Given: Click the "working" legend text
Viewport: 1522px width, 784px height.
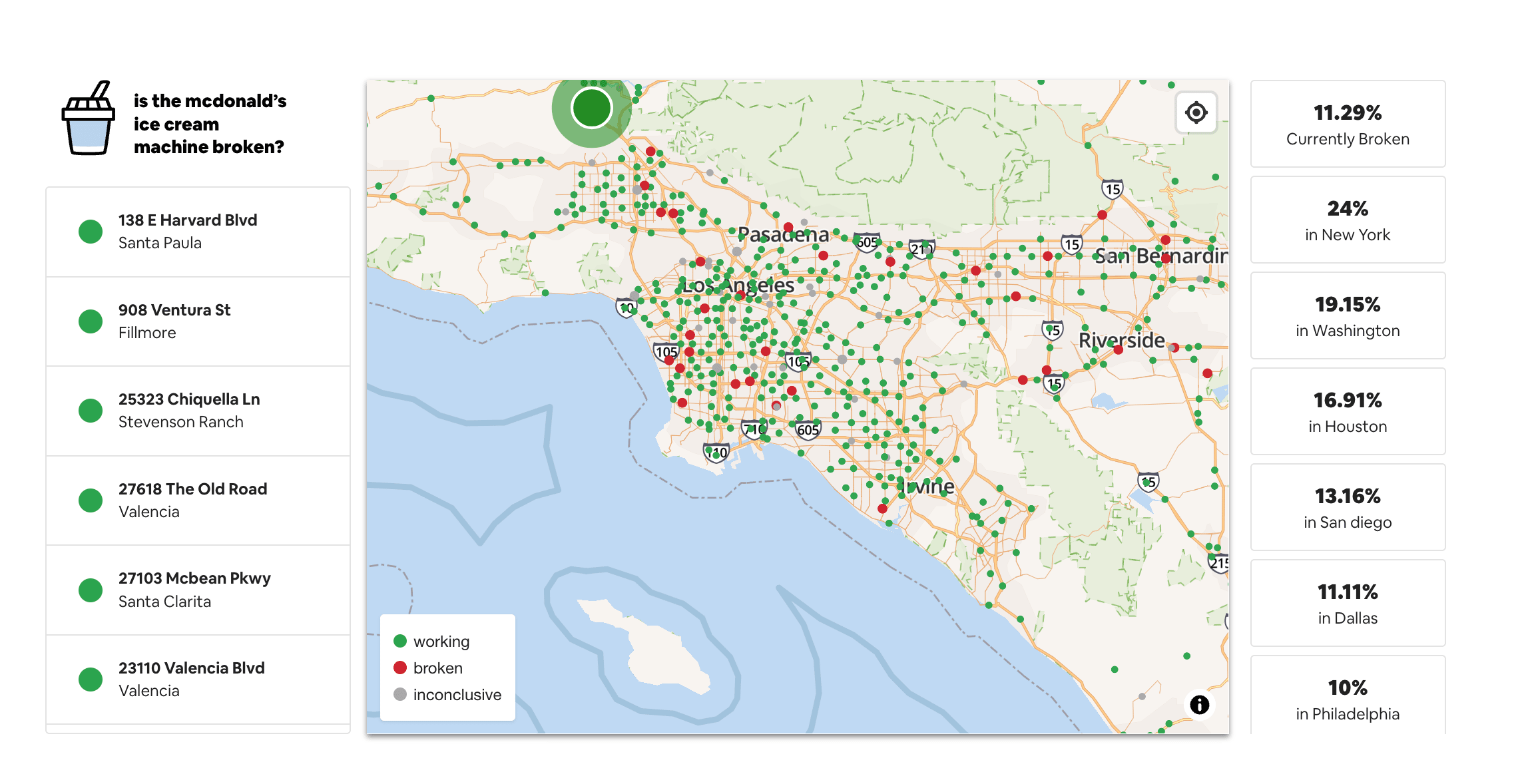Looking at the screenshot, I should 441,642.
